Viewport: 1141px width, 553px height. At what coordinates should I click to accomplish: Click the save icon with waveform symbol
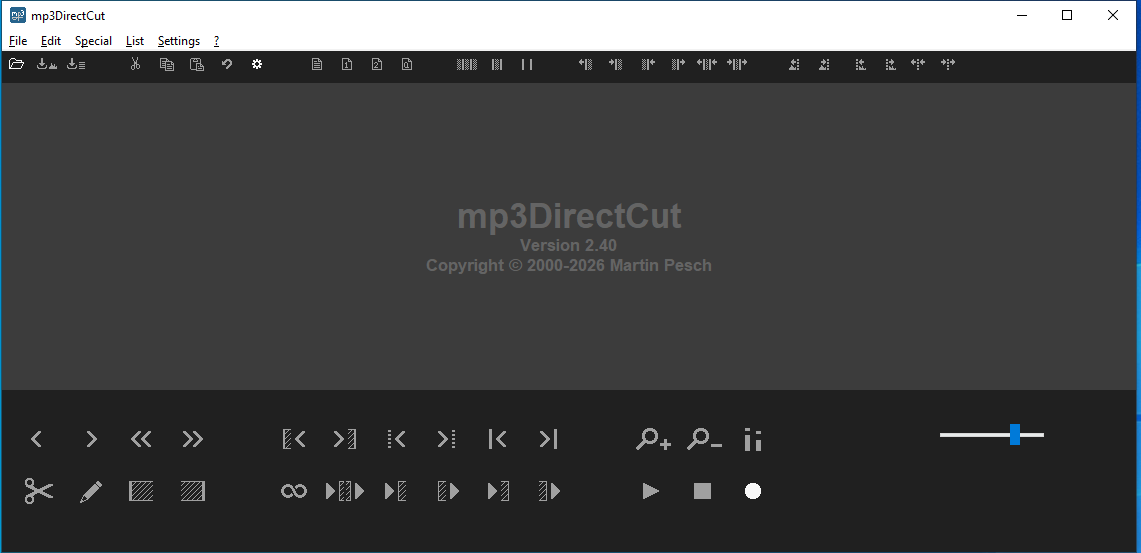point(47,64)
